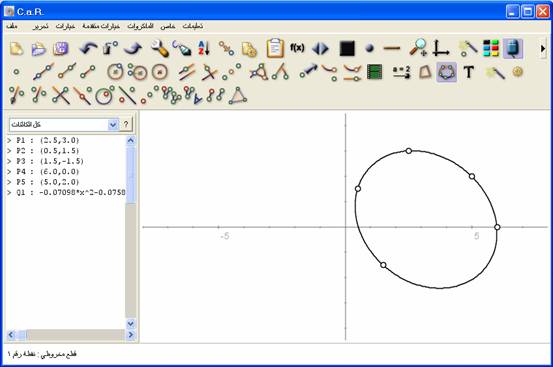Click the magnifier zoom tool icon
Screen dimensions: 553x367
tap(418, 48)
